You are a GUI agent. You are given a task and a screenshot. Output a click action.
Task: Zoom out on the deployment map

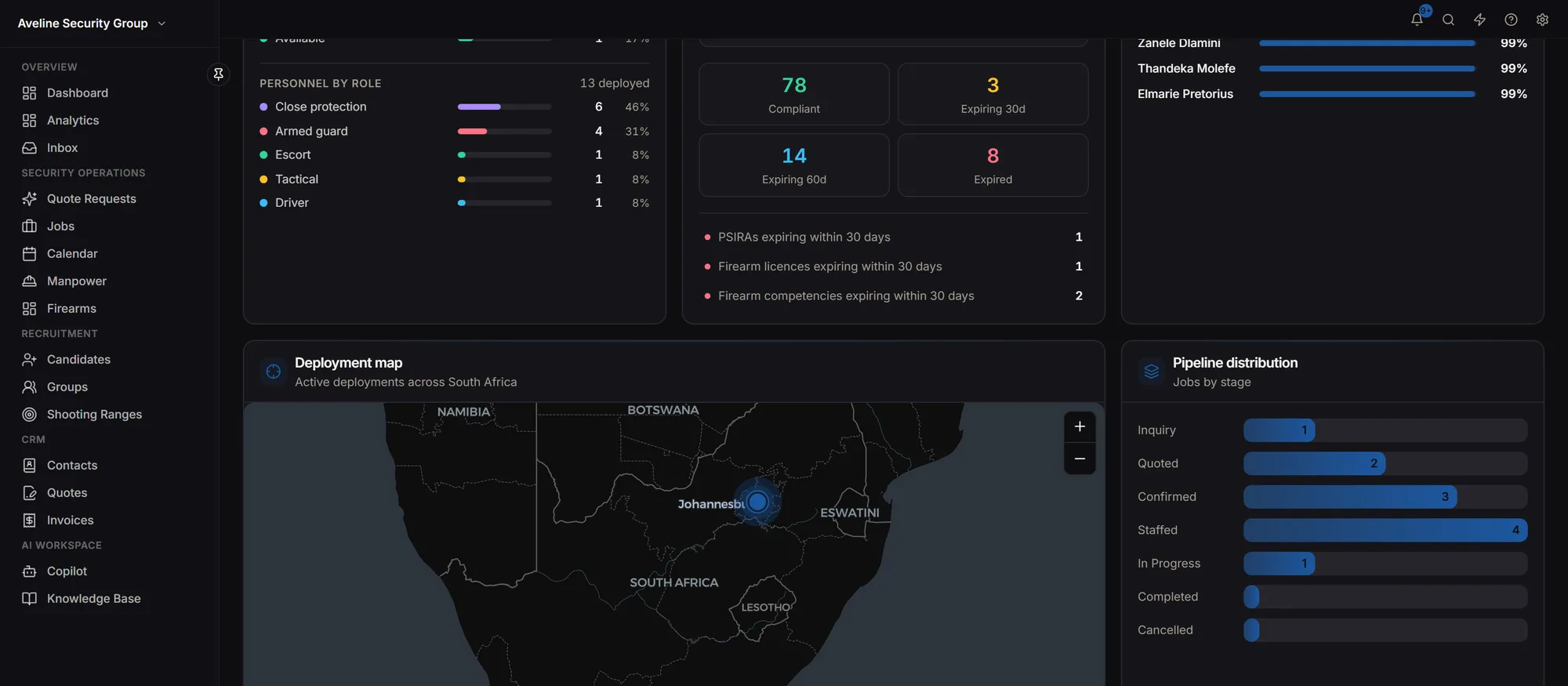pos(1080,459)
